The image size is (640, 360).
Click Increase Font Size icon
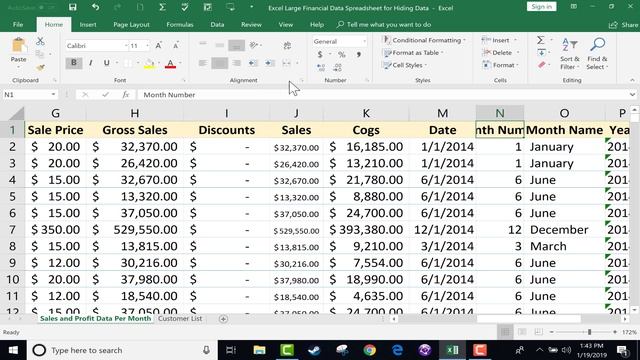point(158,46)
